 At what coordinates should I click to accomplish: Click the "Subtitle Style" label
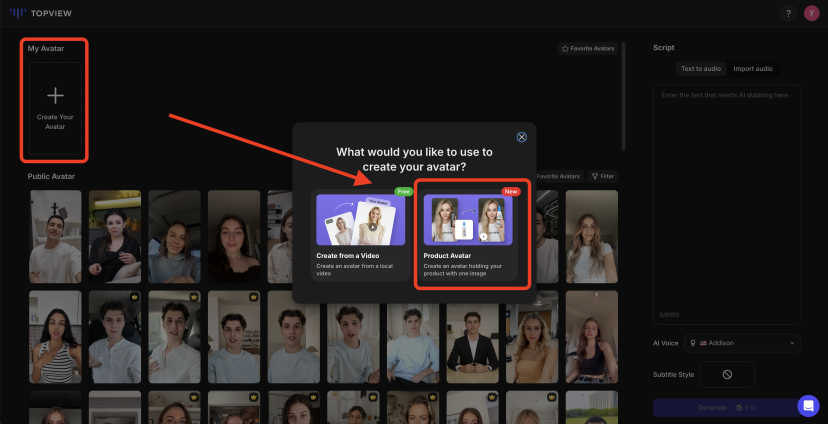[673, 374]
